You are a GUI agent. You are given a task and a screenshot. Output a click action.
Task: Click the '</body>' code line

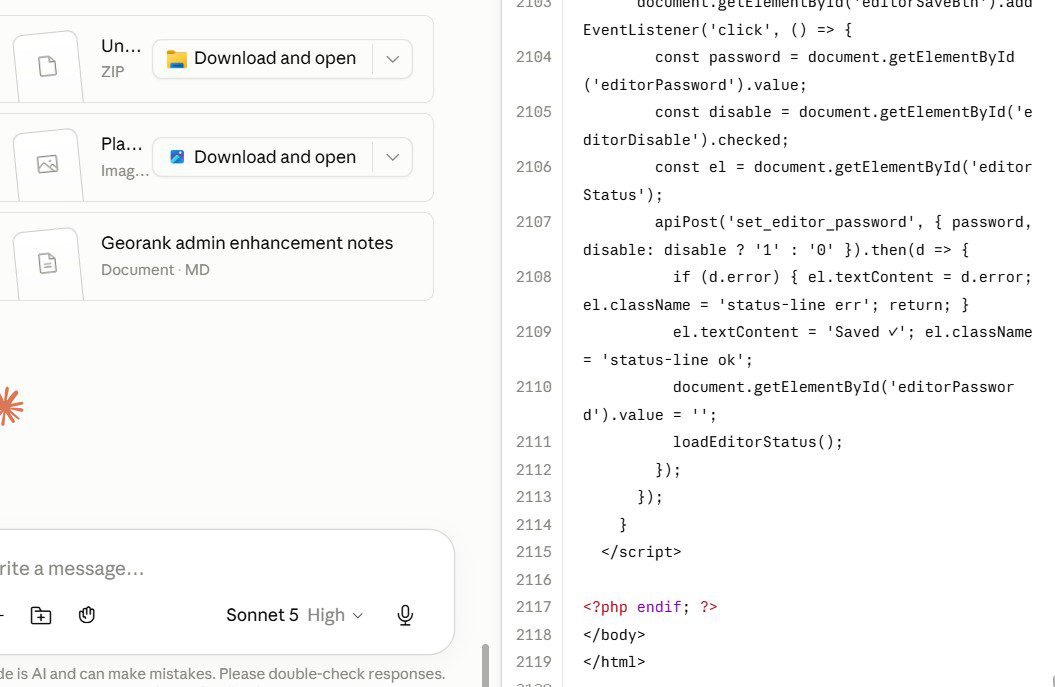click(614, 635)
